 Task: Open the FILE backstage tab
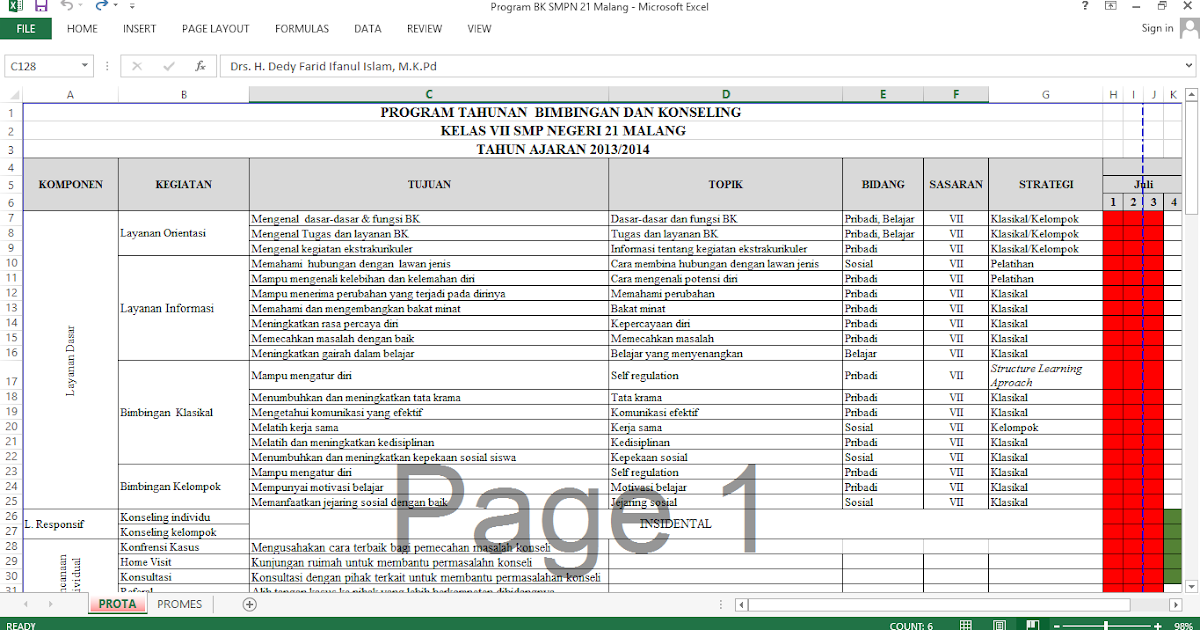coord(27,29)
